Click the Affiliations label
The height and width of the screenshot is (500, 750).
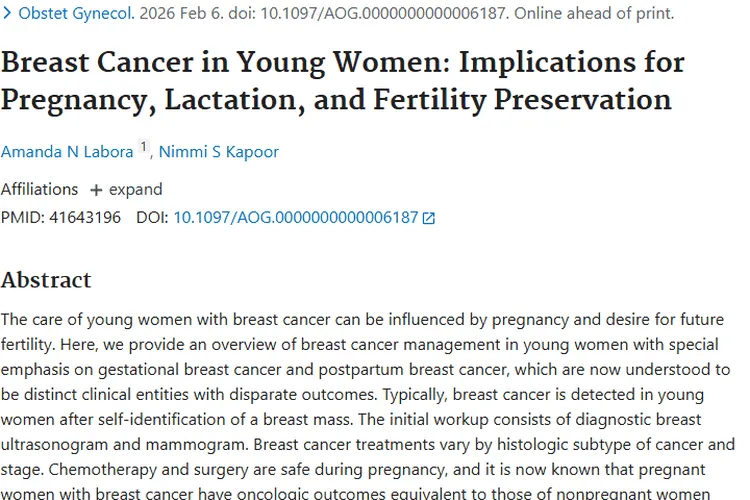pyautogui.click(x=39, y=189)
